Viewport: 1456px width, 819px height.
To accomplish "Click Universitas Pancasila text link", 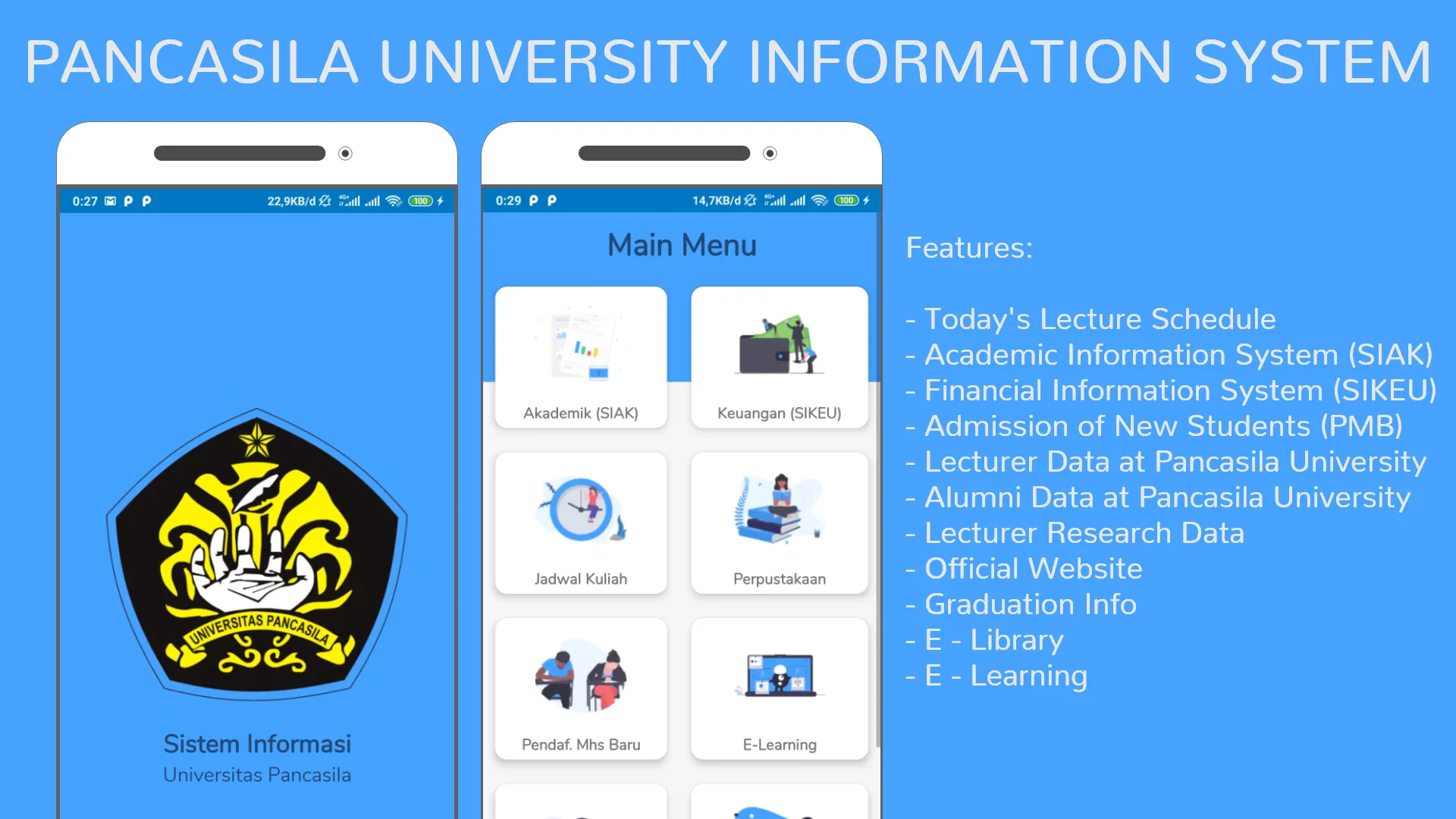I will point(258,776).
